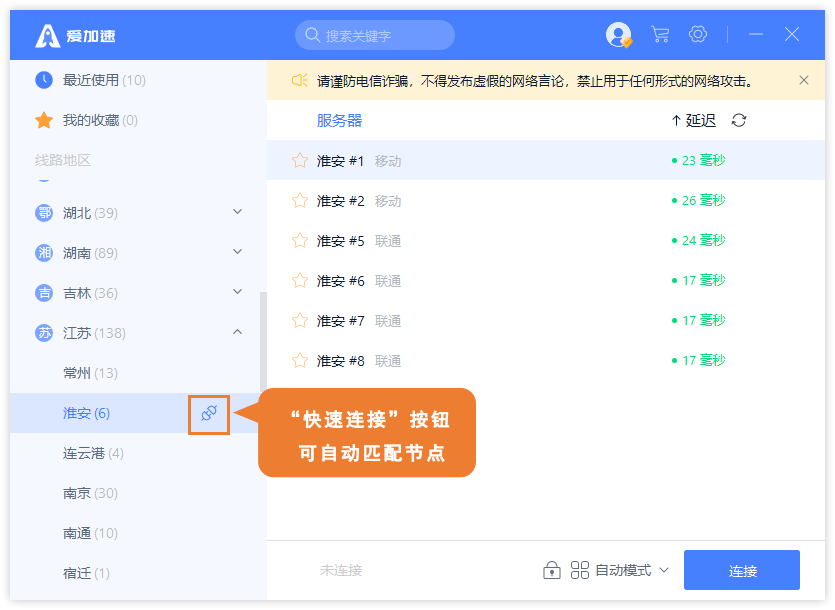The height and width of the screenshot is (610, 835).
Task: Sort servers by 延迟 column header
Action: tap(693, 120)
